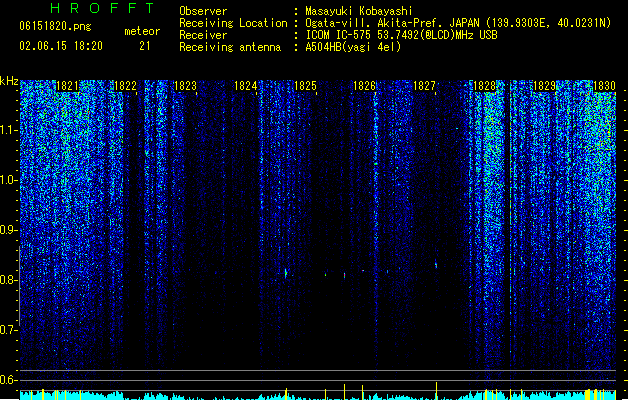629x400 pixels.
Task: Select the file name 06151820.png
Action: tap(55, 26)
